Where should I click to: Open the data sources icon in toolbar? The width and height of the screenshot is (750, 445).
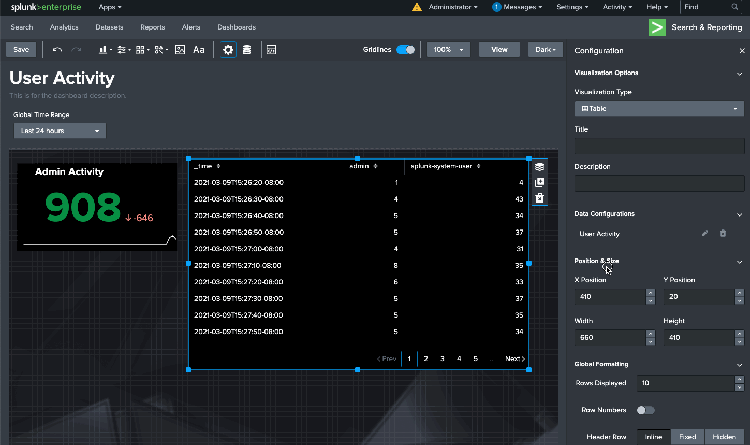(x=246, y=49)
